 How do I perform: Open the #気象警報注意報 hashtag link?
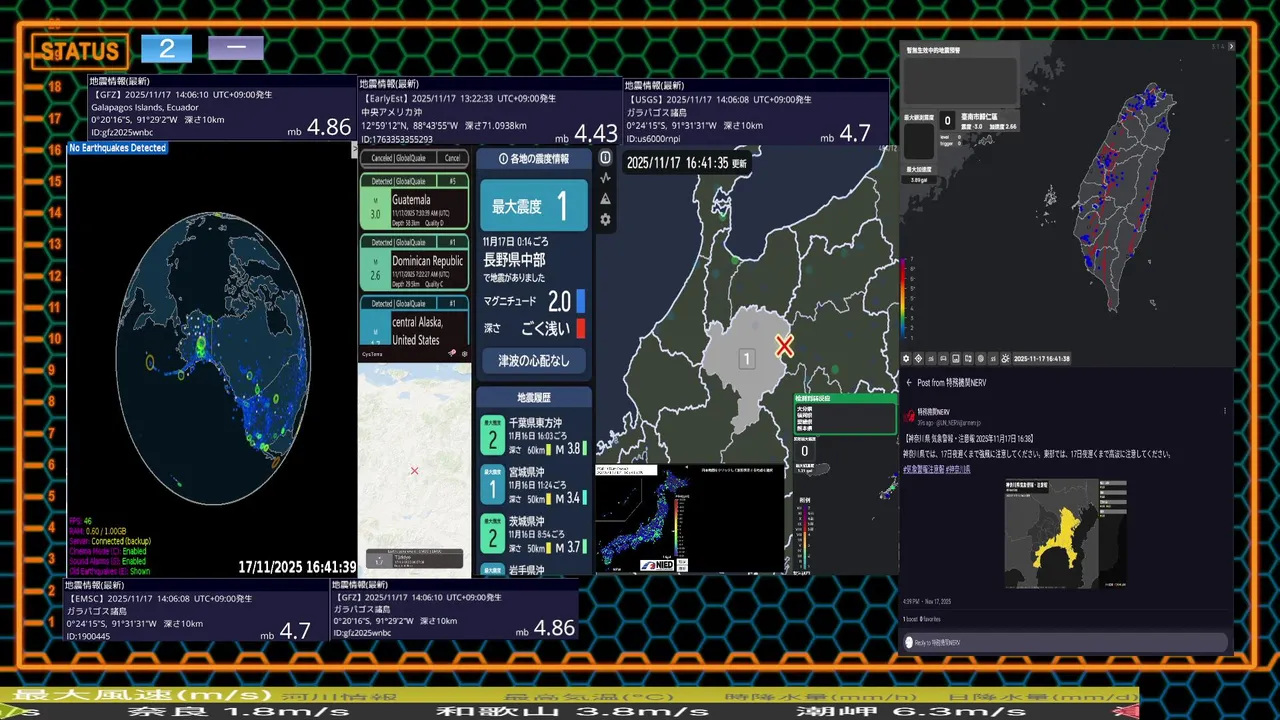click(924, 469)
